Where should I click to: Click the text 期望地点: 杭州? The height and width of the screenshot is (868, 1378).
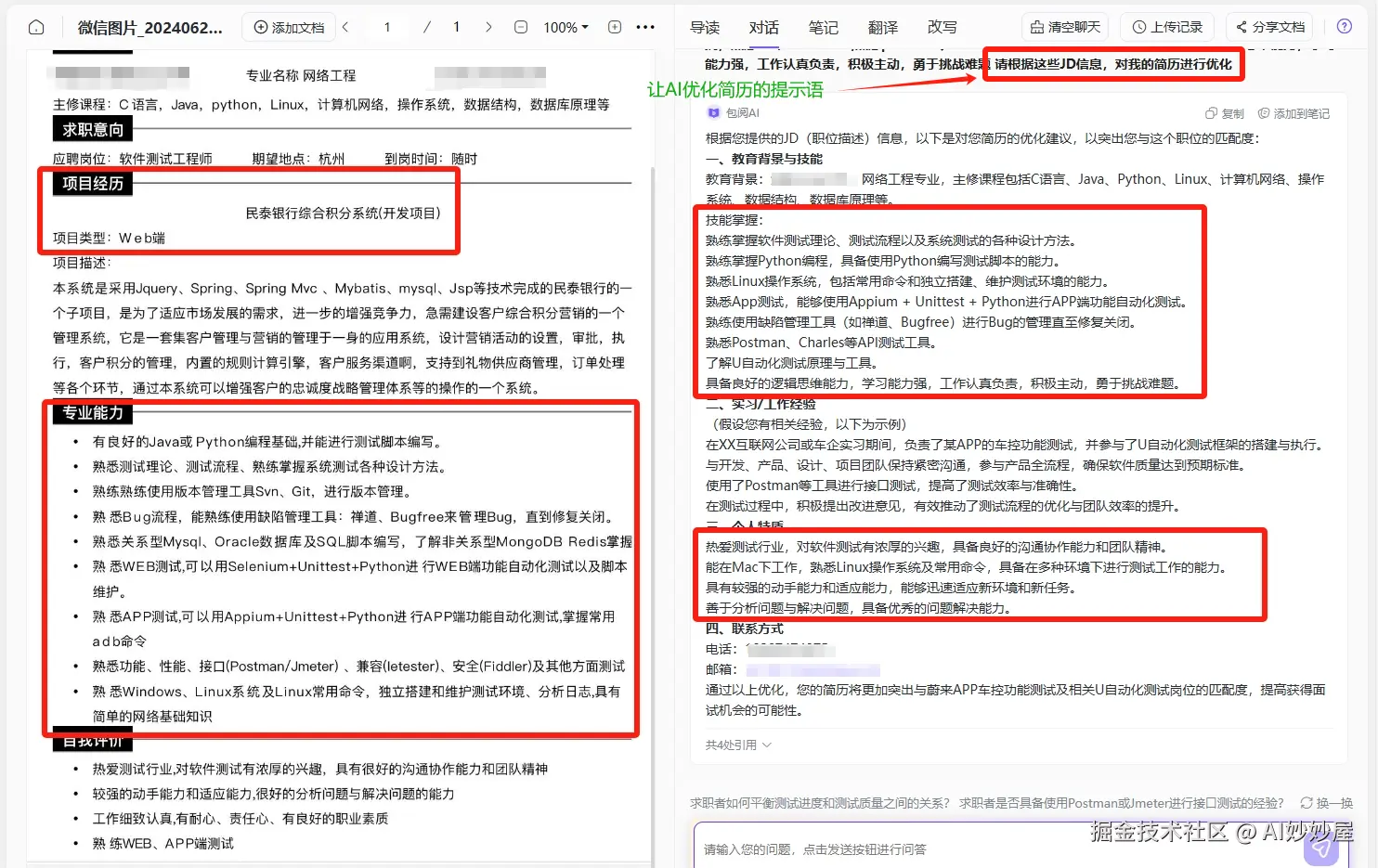298,159
